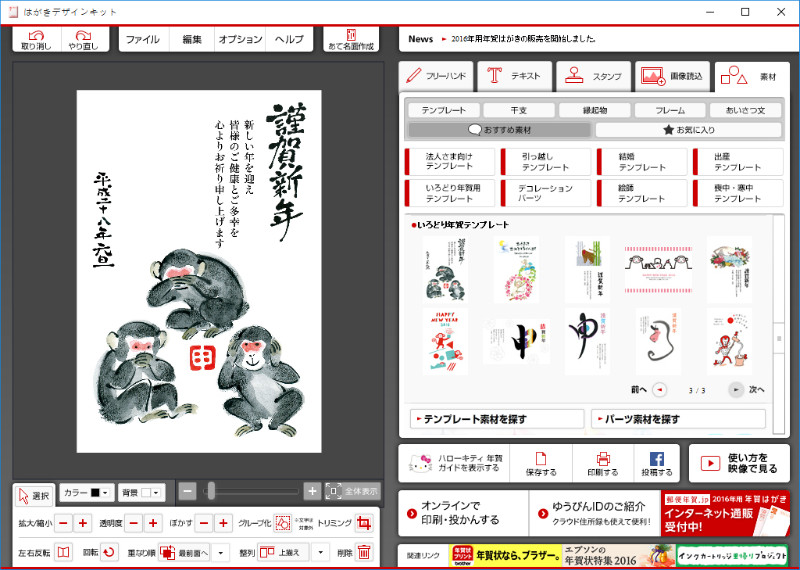Click 投稿する Facebook post icon

click(657, 463)
